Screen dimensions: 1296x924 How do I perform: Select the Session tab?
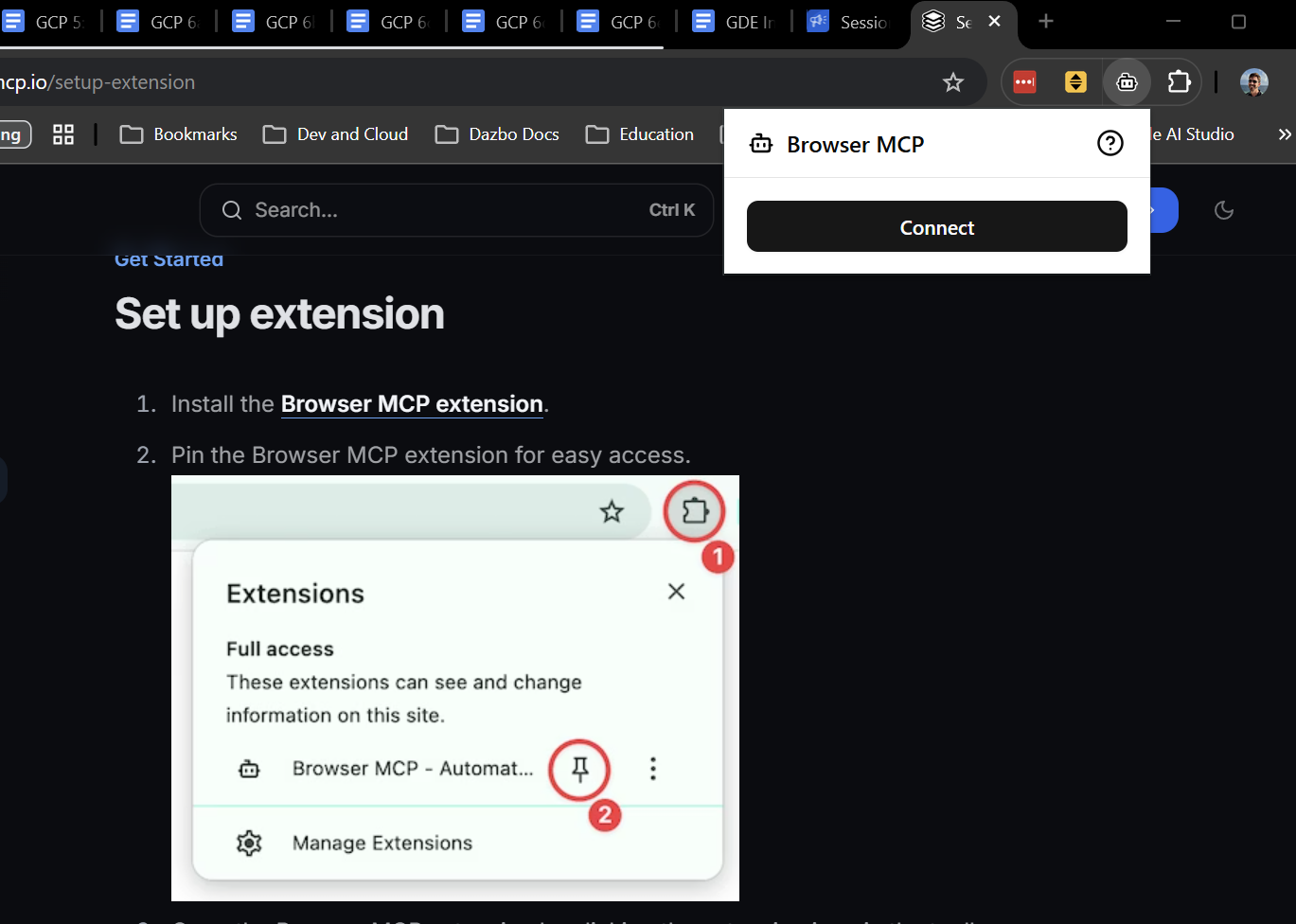tap(849, 21)
